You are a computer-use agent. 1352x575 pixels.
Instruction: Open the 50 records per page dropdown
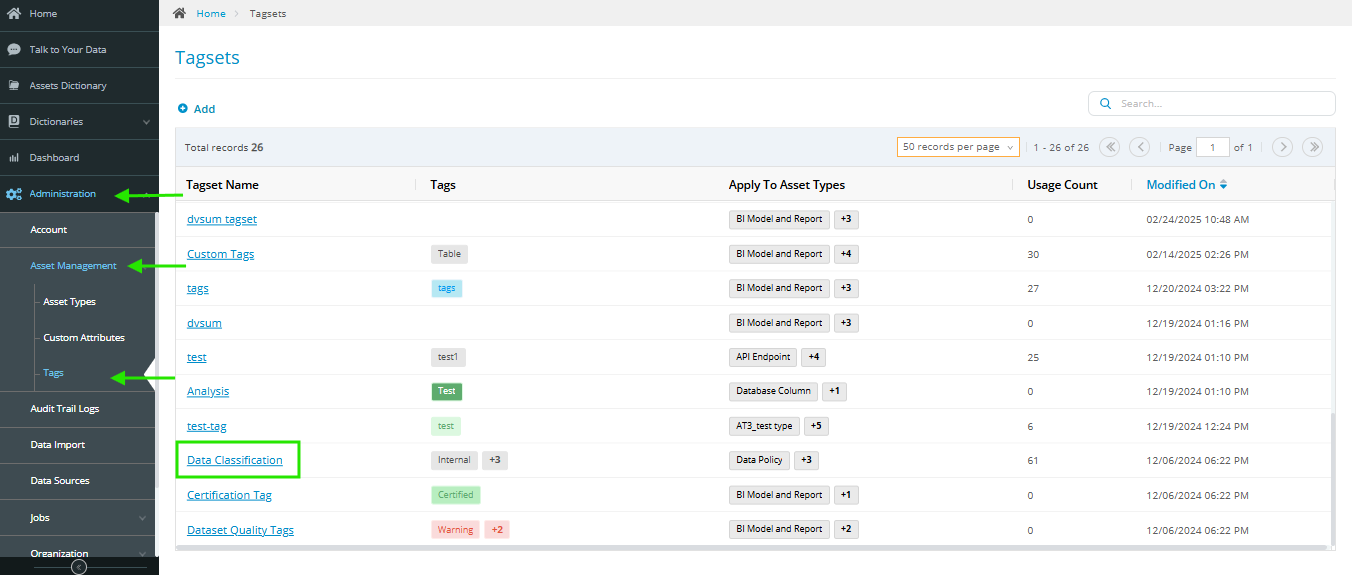[x=958, y=147]
